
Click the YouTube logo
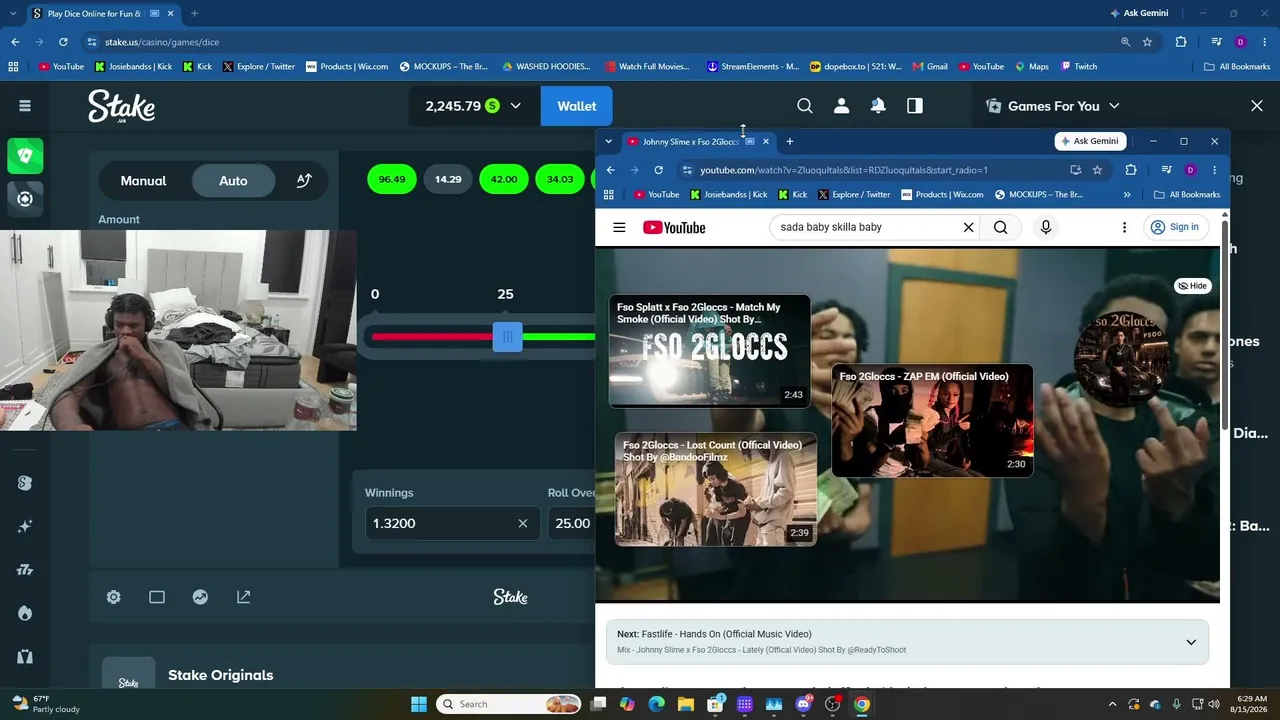click(674, 228)
